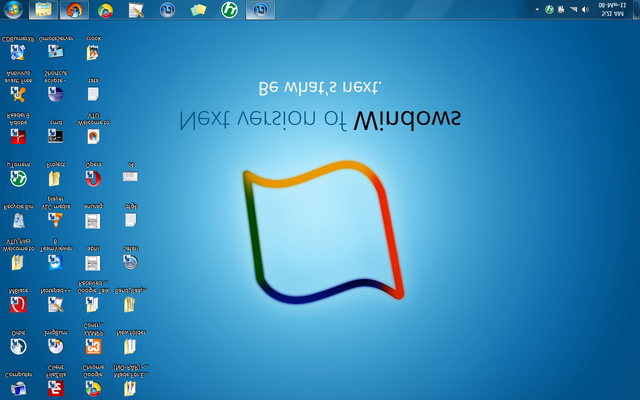Click the green µTorrent taskbar icon
The width and height of the screenshot is (640, 400).
click(x=229, y=10)
